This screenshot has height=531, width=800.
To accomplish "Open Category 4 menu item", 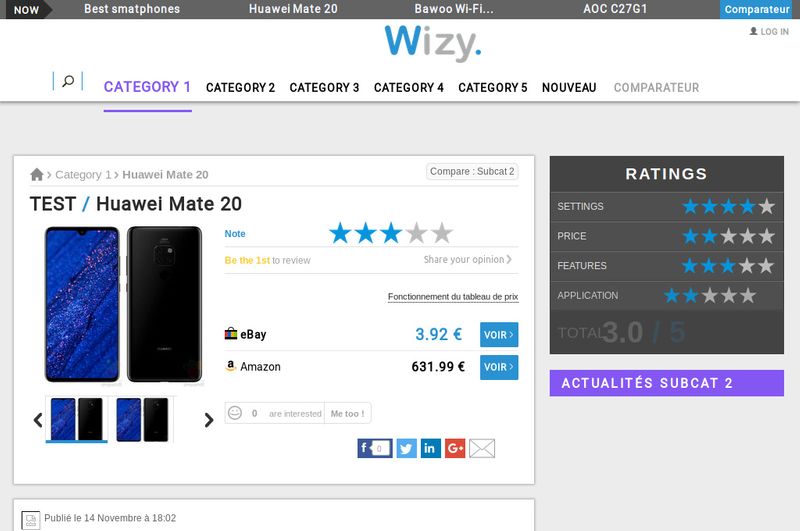I will click(409, 88).
